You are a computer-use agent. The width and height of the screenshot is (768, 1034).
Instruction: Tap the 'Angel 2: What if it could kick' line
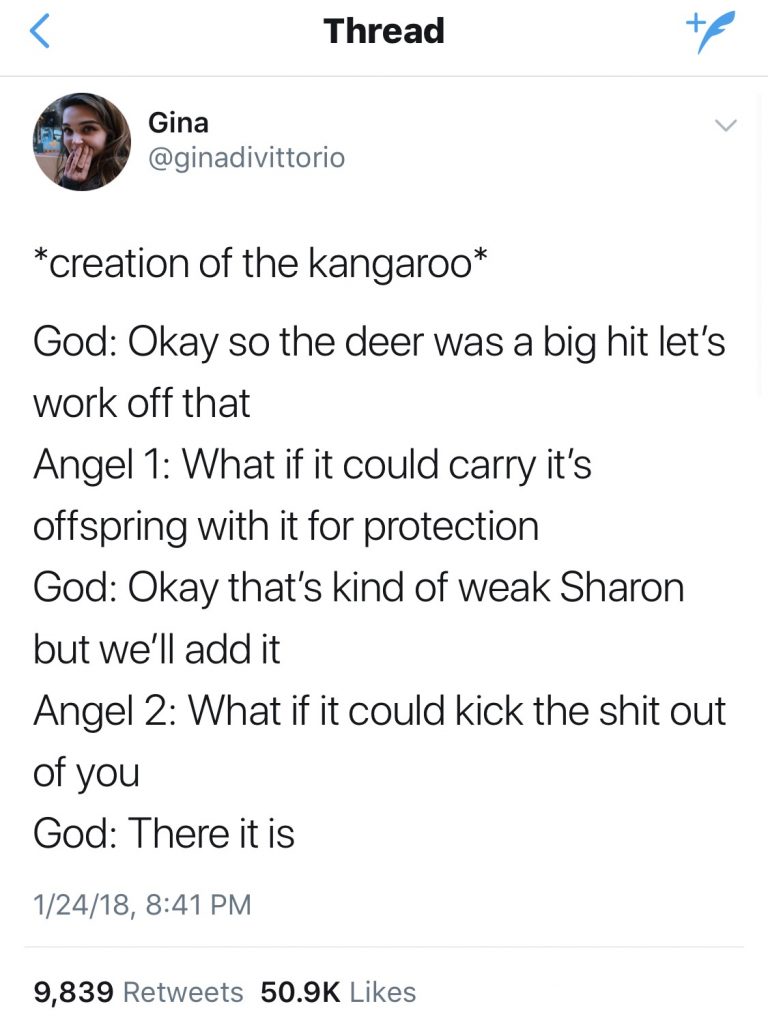click(380, 712)
